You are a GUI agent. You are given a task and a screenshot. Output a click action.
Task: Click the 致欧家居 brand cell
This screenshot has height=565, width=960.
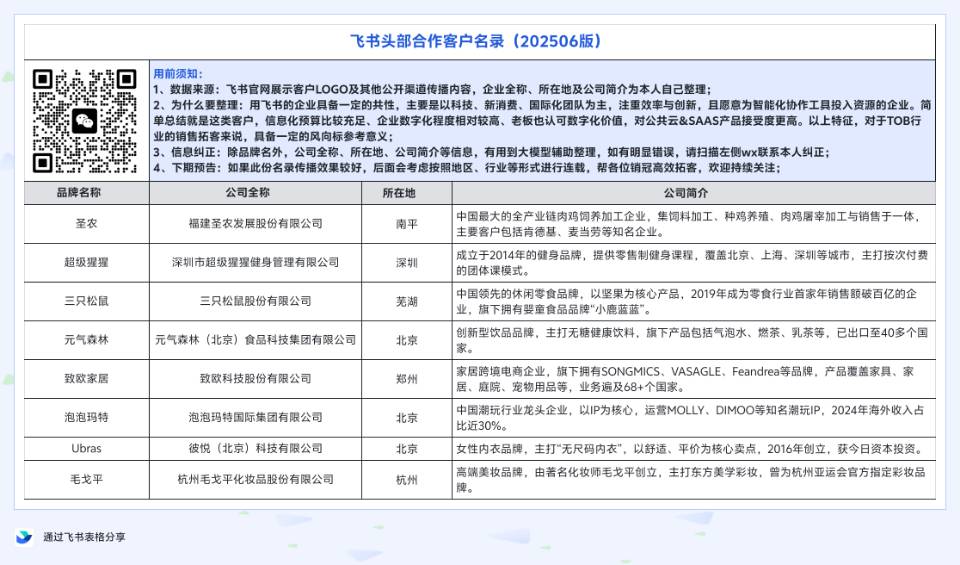tap(86, 378)
